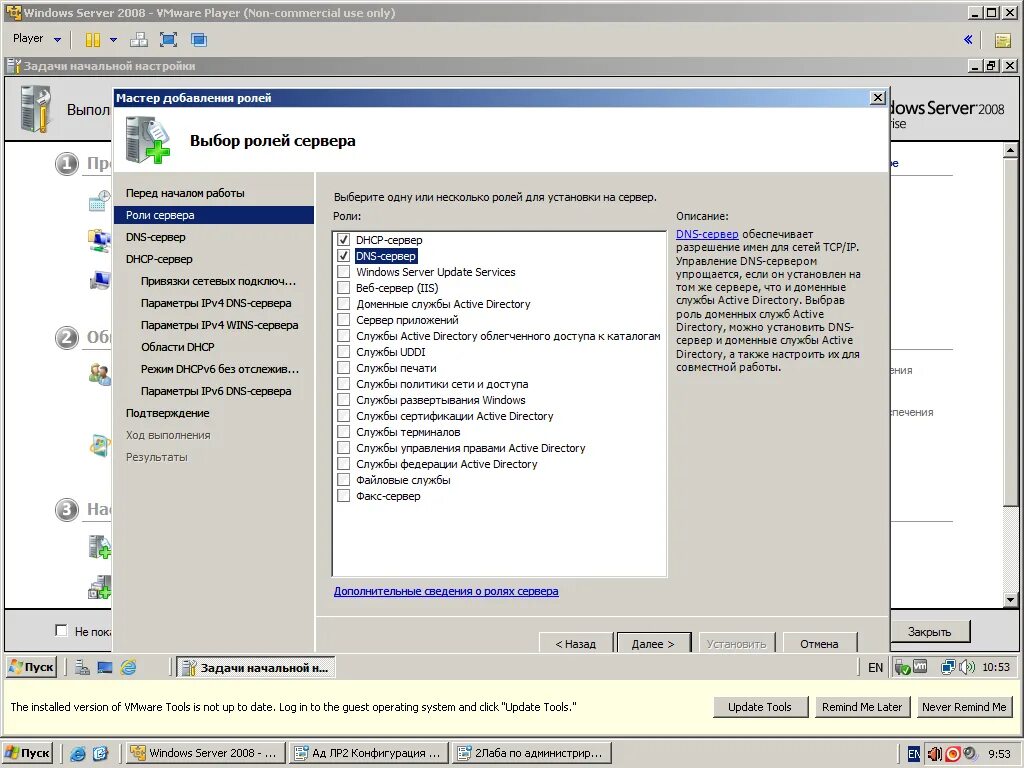The width and height of the screenshot is (1024, 768).
Task: Click the VMware unity mode icon
Action: point(199,40)
